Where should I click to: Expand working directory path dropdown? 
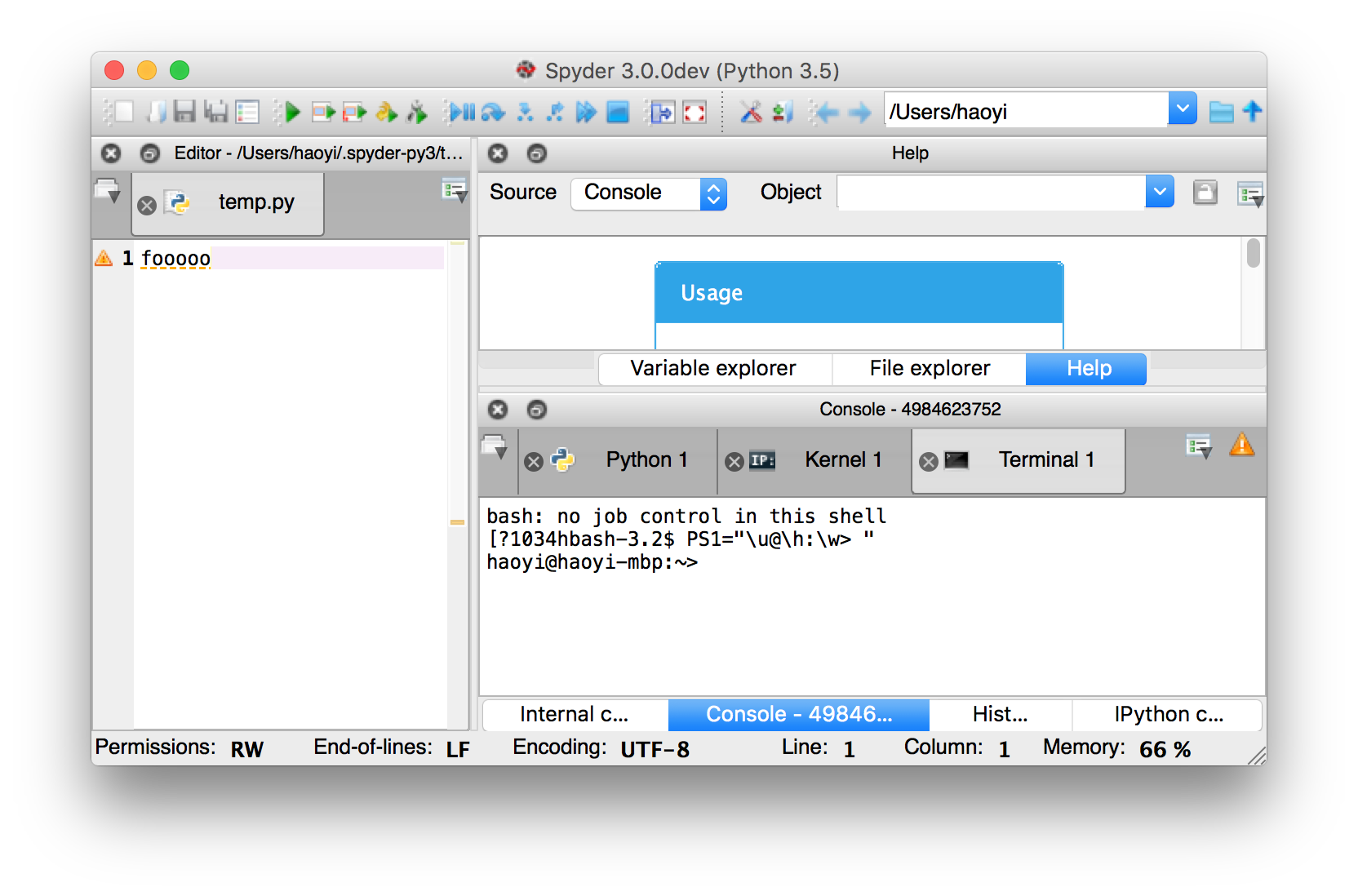coord(1182,109)
